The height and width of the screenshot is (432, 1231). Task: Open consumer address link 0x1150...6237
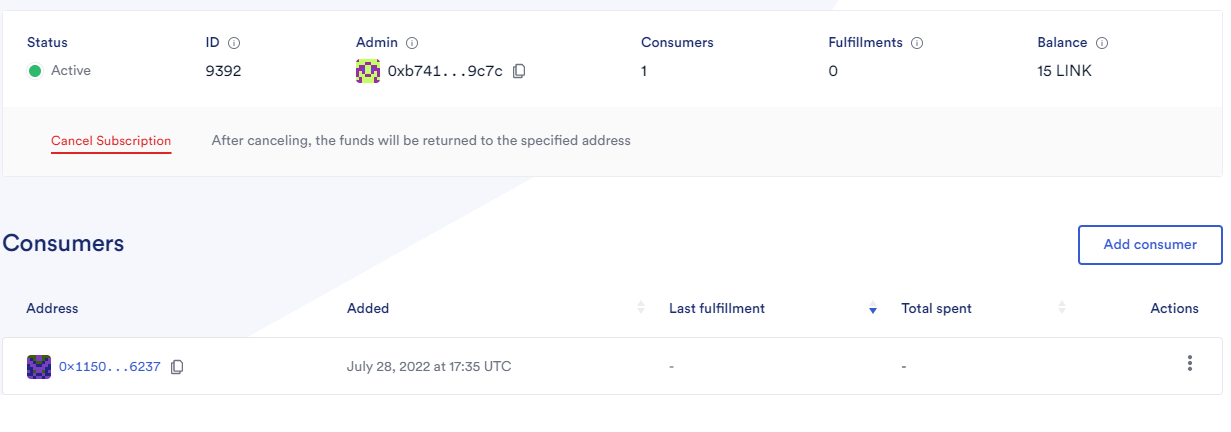pos(110,367)
